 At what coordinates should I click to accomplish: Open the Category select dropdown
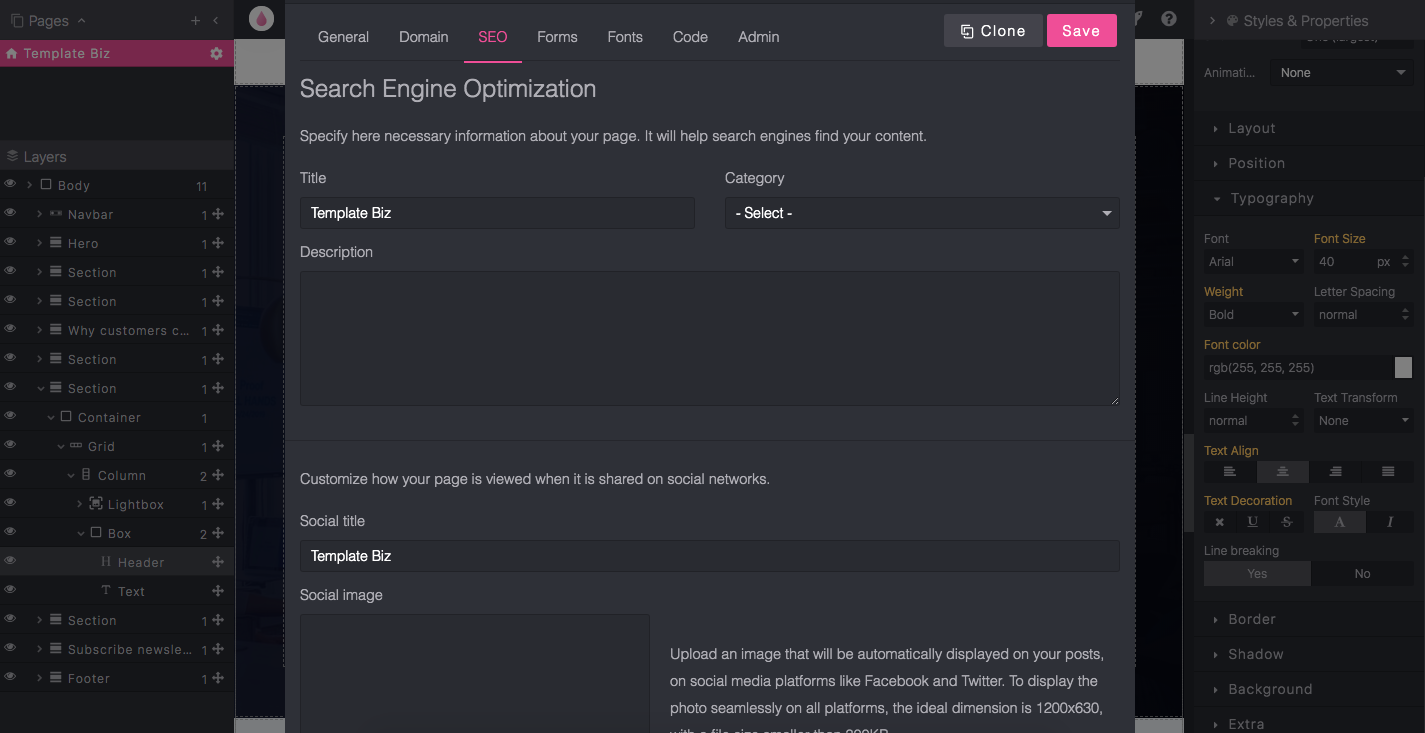[x=921, y=213]
